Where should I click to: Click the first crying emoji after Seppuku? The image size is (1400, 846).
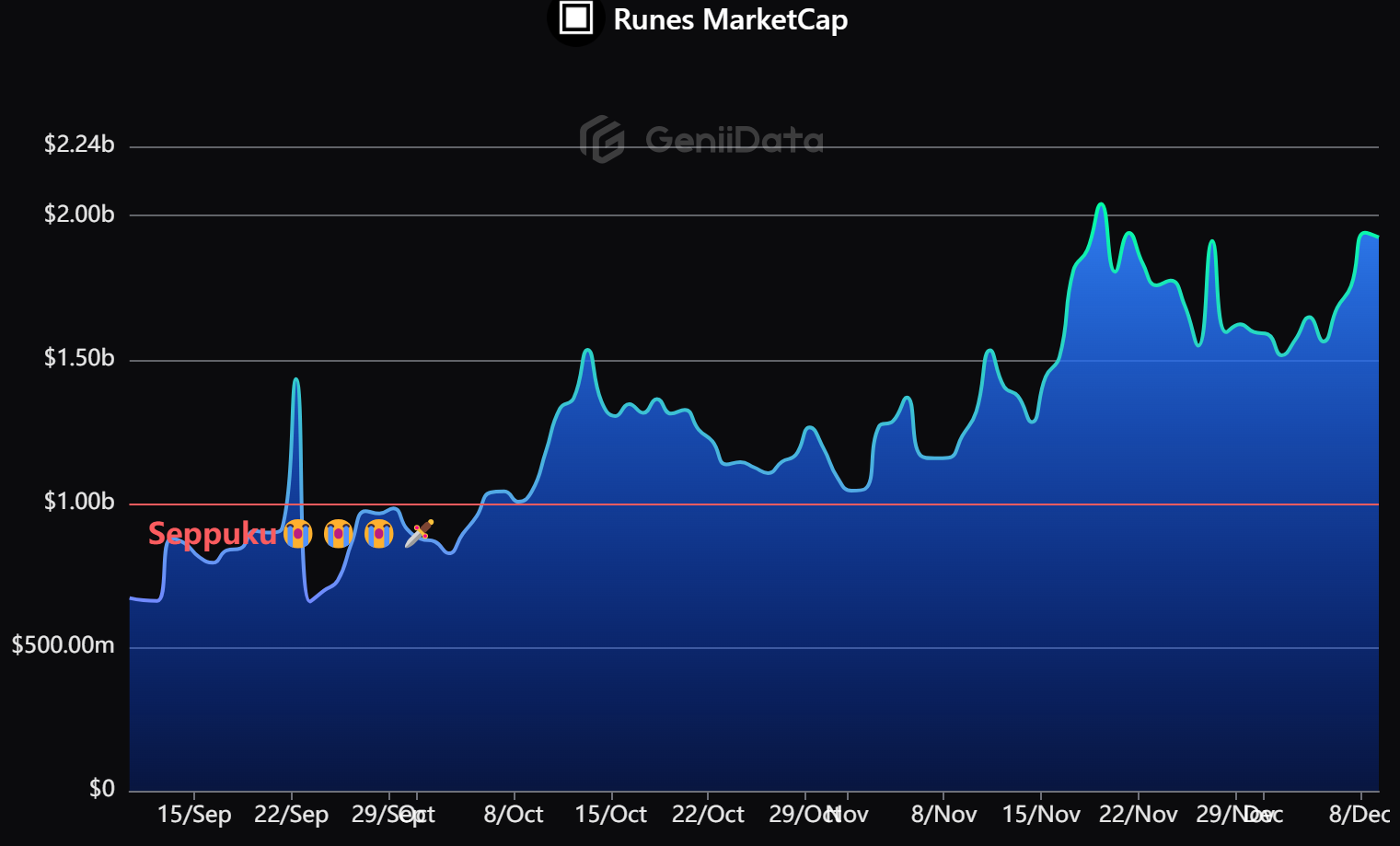(297, 533)
